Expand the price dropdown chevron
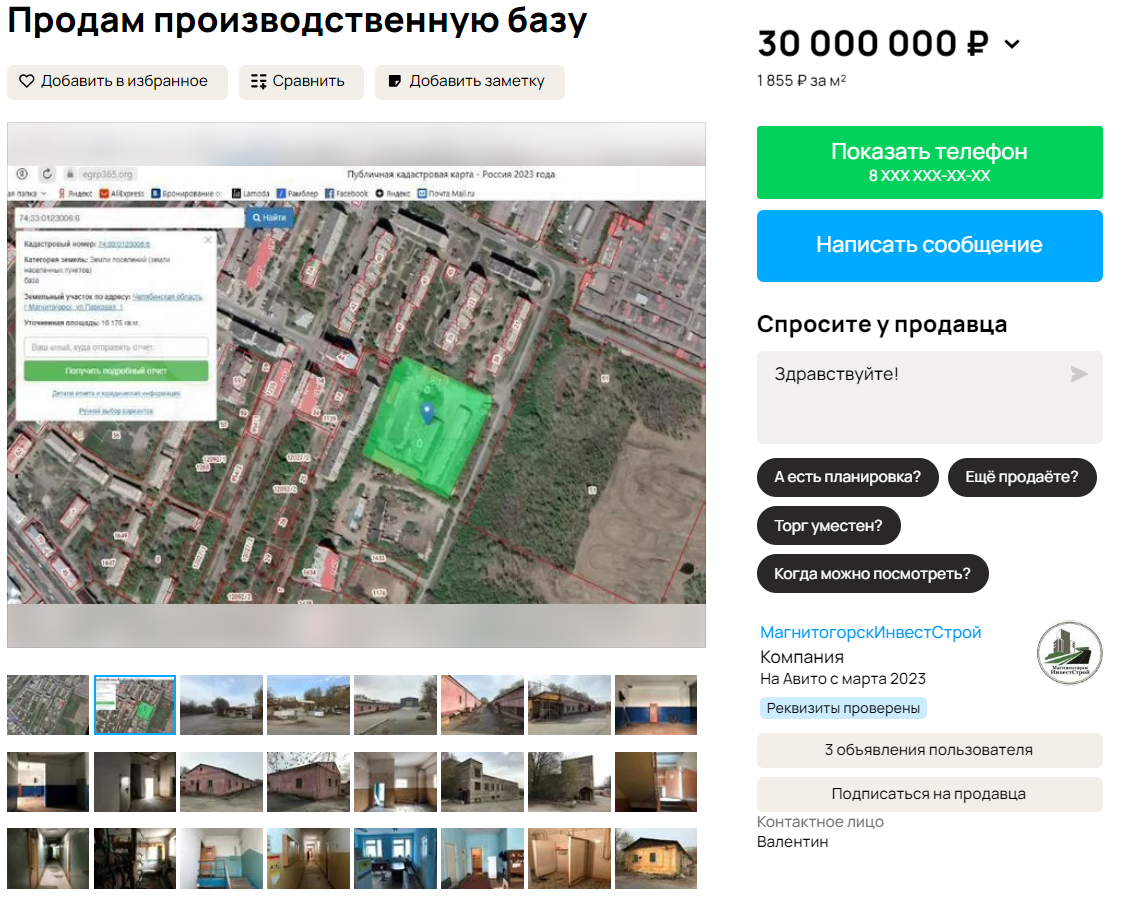 tap(1012, 44)
